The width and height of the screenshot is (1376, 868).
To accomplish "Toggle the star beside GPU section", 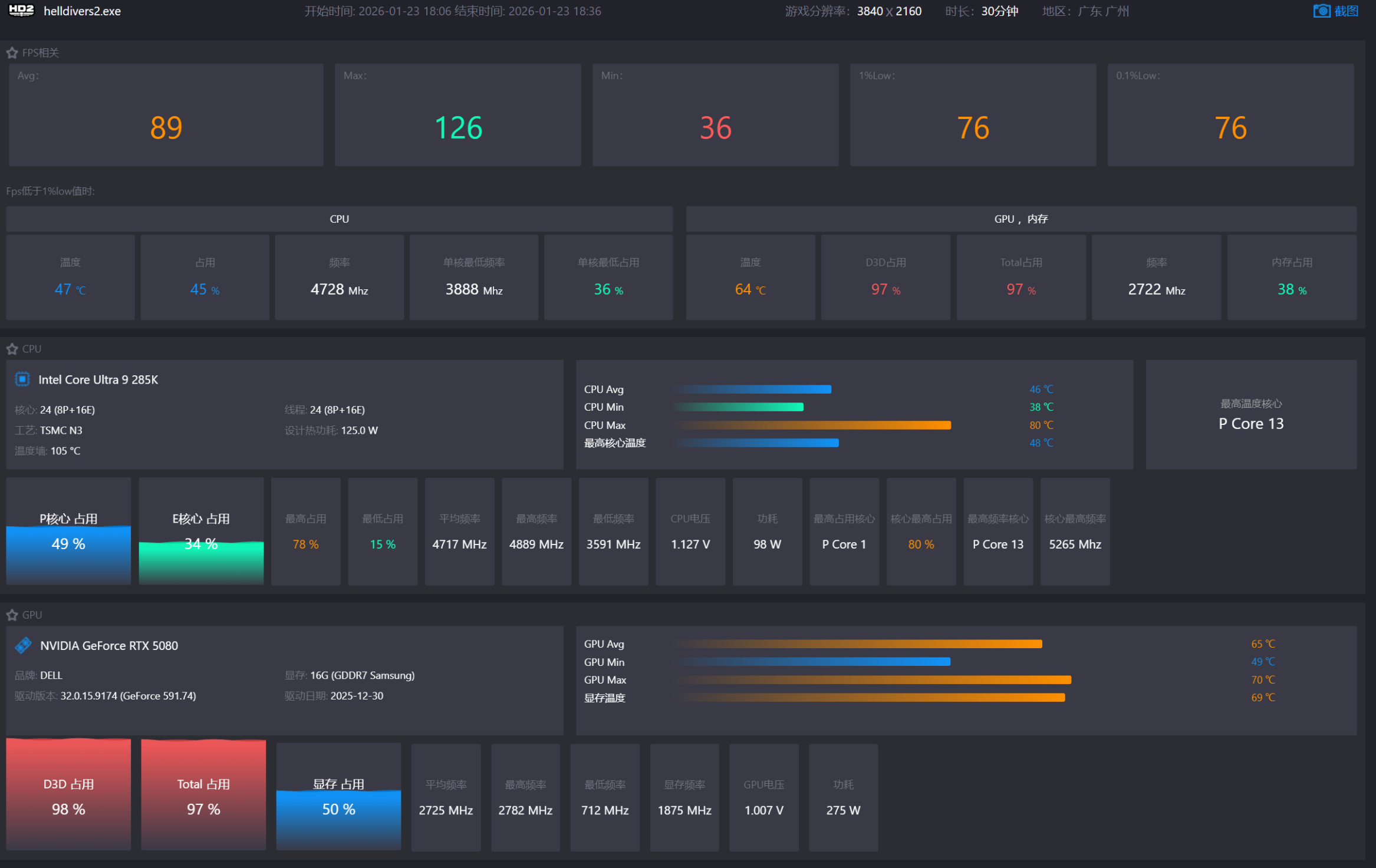I will click(x=12, y=615).
